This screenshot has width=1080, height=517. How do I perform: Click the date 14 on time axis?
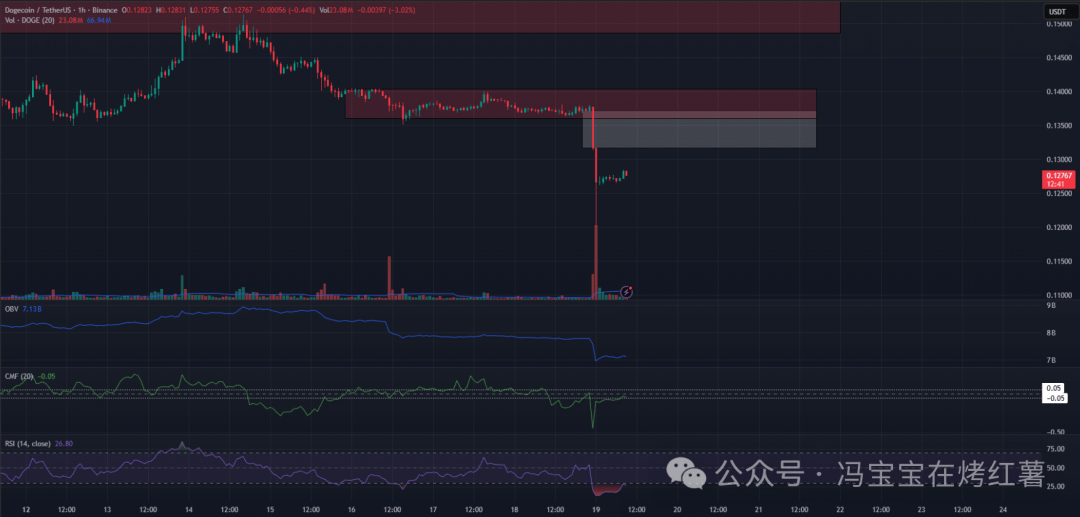(x=188, y=509)
